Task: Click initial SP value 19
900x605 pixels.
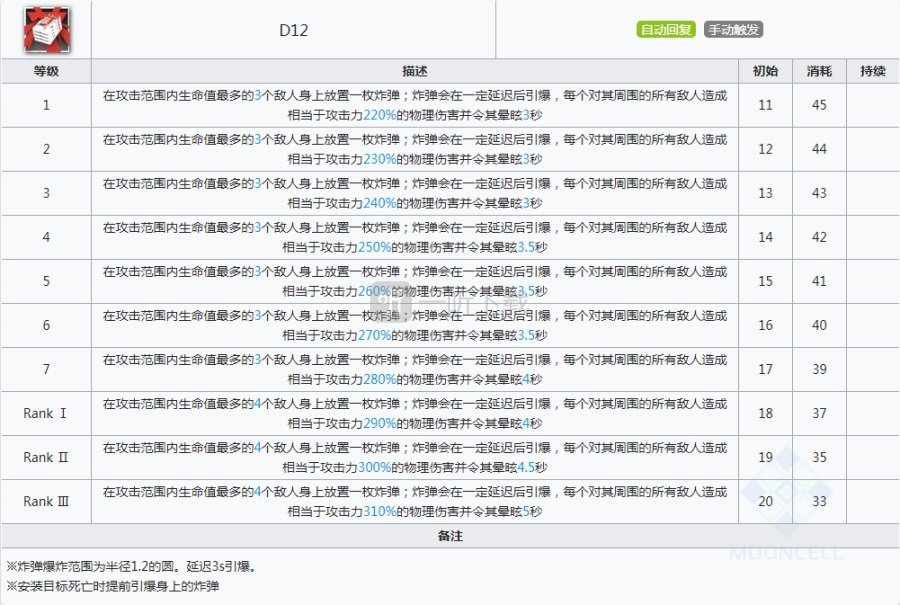Action: click(765, 457)
